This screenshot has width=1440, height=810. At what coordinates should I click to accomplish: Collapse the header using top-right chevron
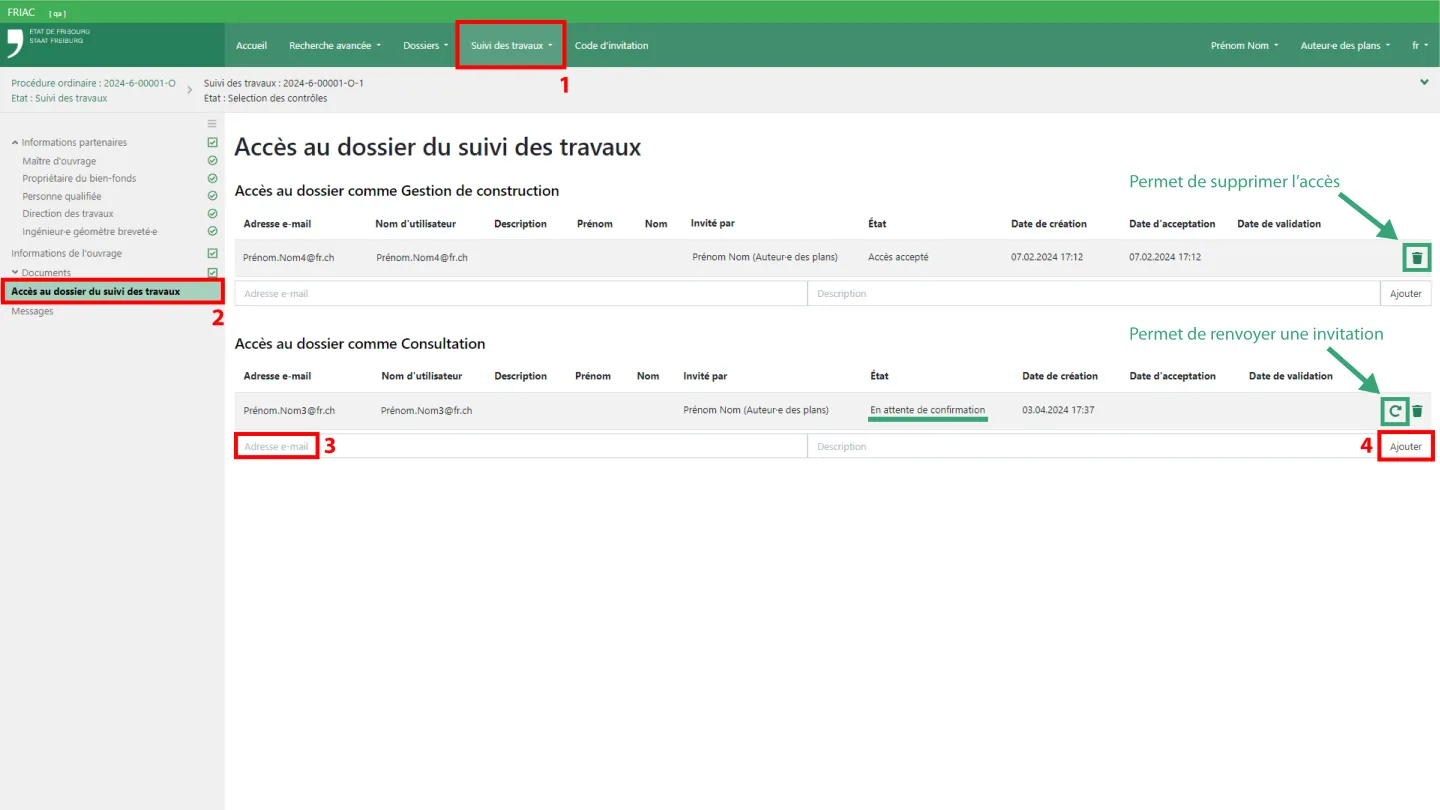point(1424,83)
